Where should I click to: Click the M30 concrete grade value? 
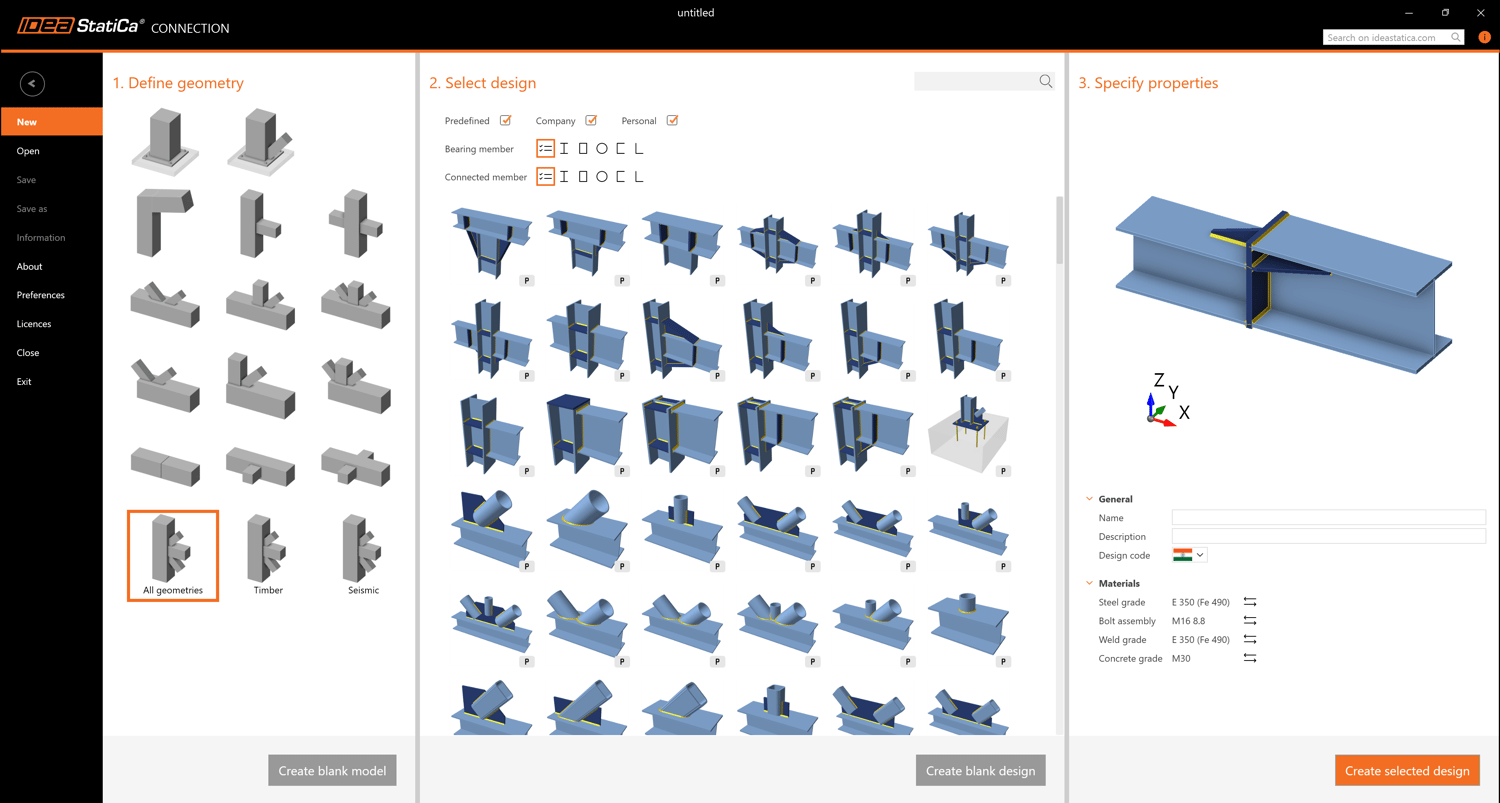click(x=1181, y=659)
